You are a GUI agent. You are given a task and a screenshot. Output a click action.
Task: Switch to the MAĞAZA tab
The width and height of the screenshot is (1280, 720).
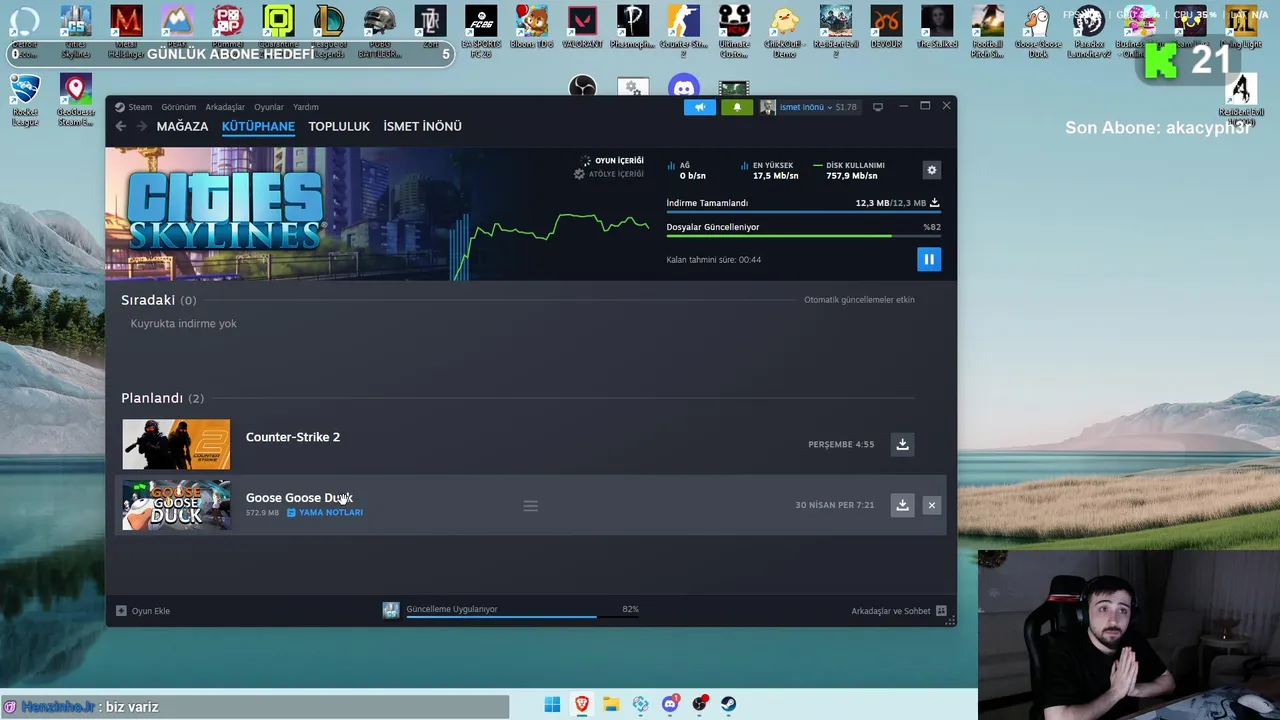182,127
